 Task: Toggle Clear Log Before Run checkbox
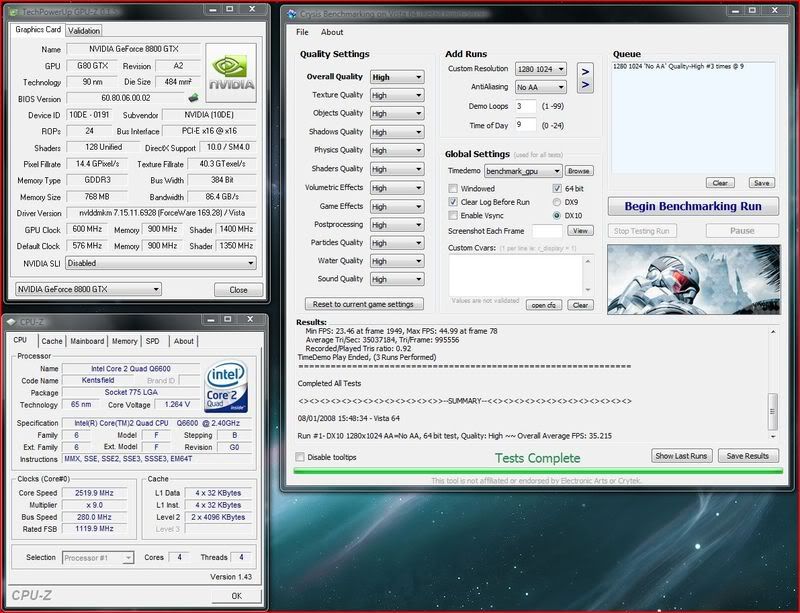coord(453,202)
